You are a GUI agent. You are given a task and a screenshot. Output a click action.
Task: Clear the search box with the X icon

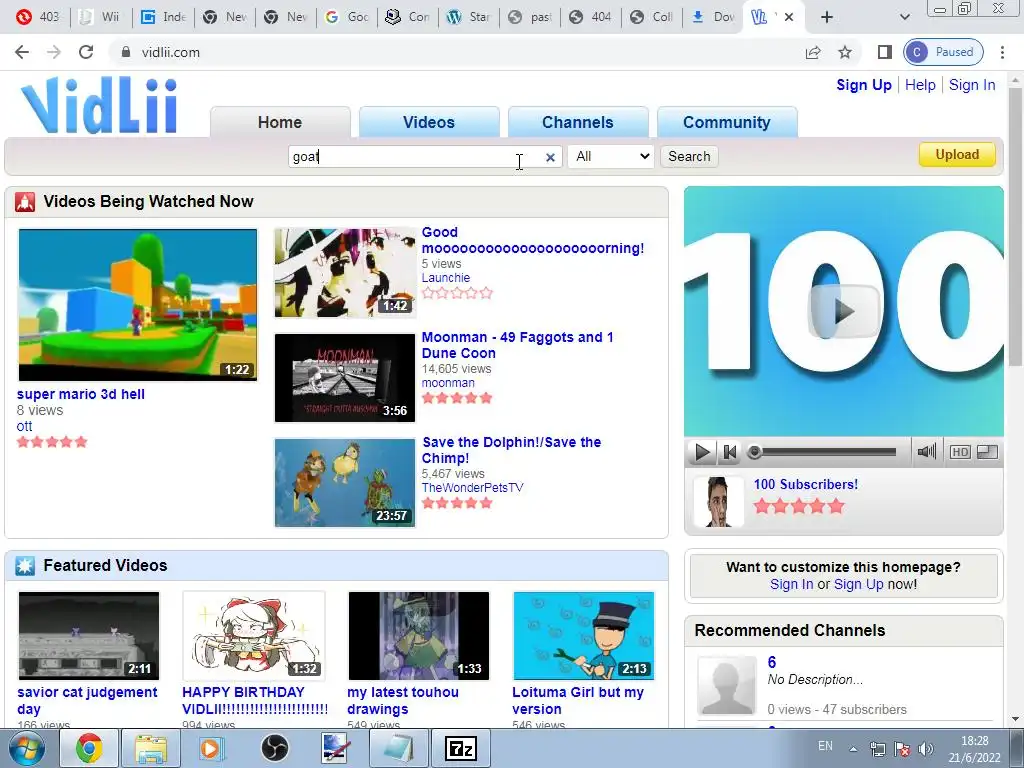tap(550, 157)
